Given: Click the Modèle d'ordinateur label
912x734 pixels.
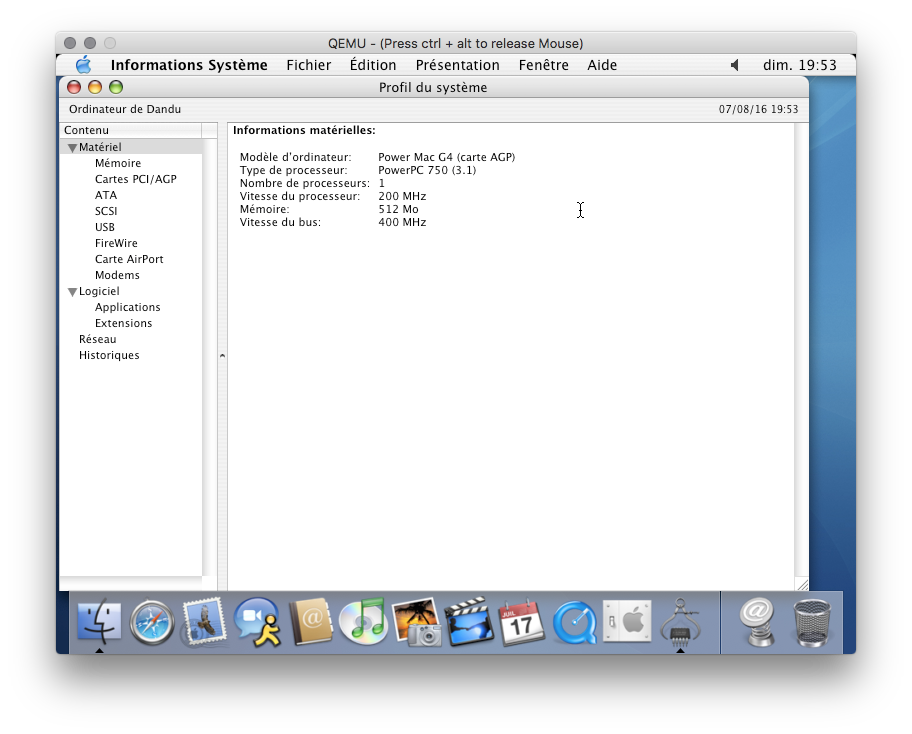Looking at the screenshot, I should 295,157.
